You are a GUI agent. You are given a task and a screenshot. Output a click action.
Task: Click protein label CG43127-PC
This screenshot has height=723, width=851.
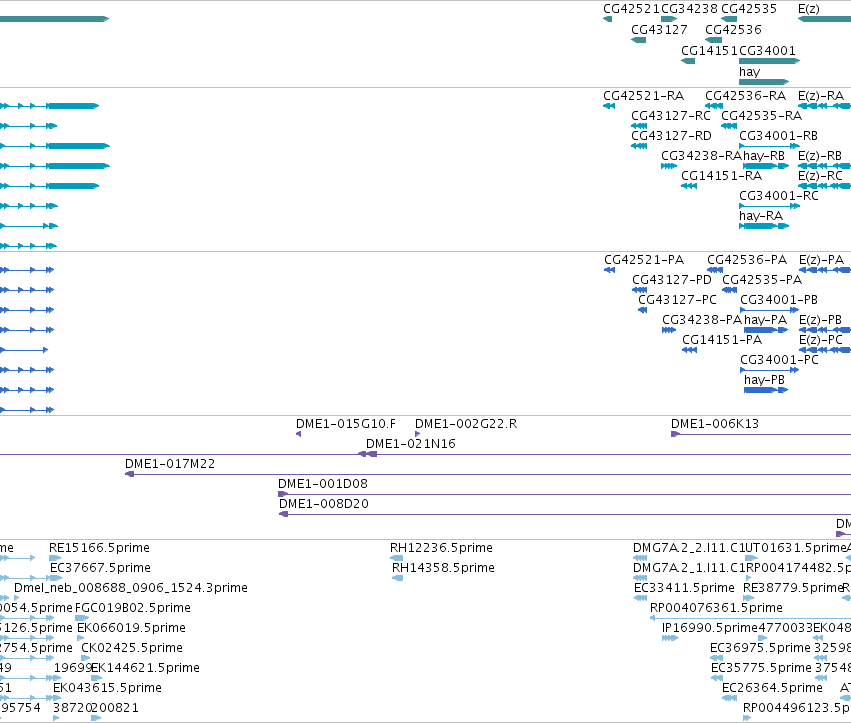coord(677,300)
